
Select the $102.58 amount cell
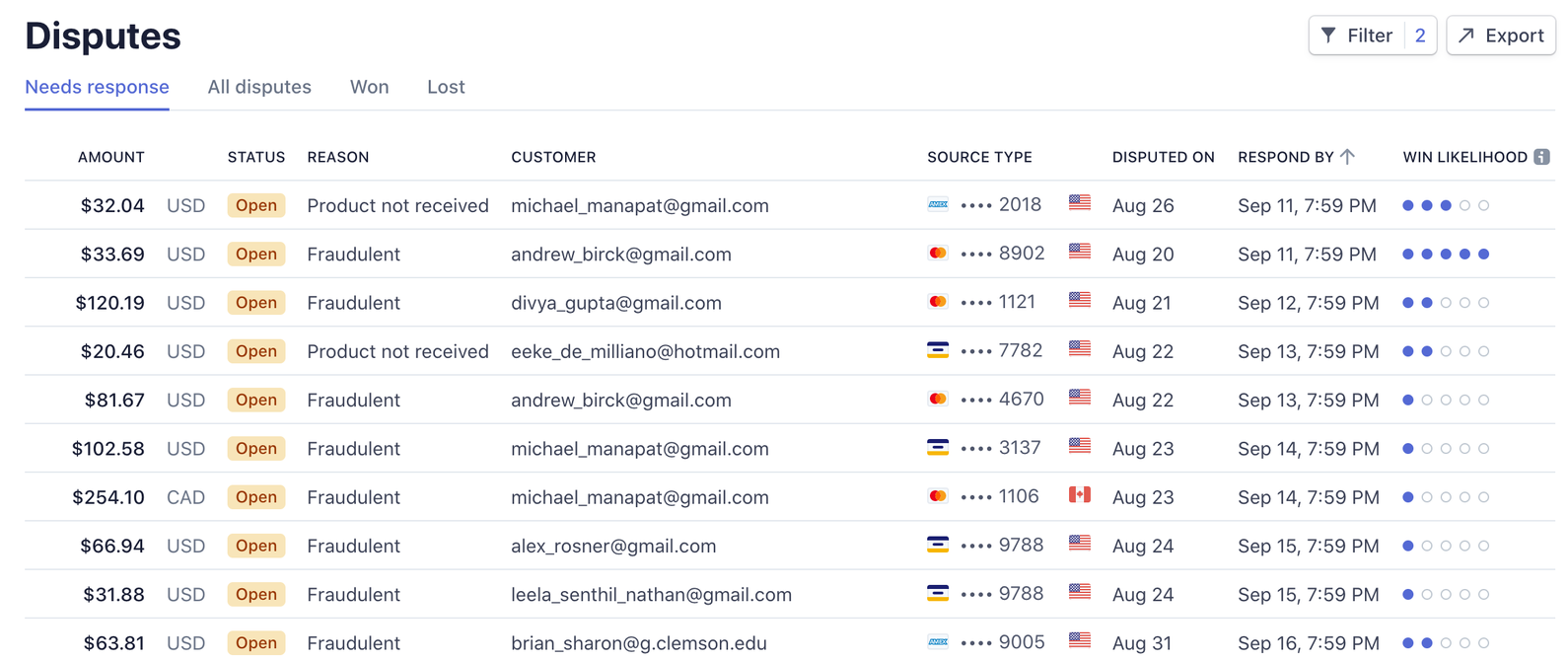(x=108, y=449)
